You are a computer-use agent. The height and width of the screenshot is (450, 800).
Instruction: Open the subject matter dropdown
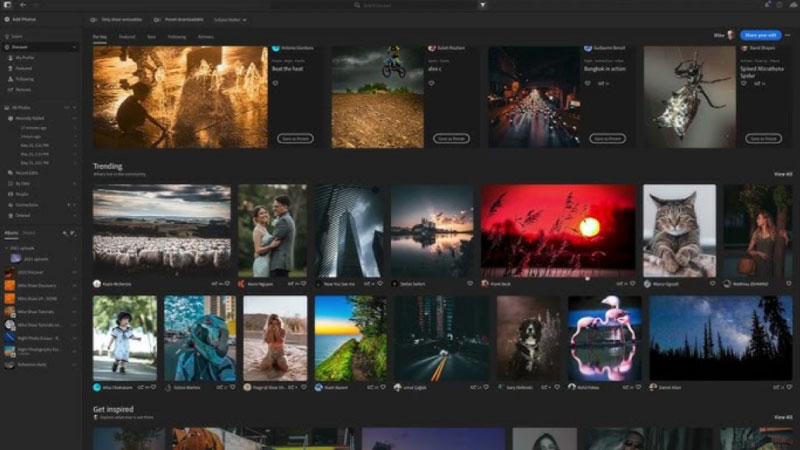tap(231, 19)
